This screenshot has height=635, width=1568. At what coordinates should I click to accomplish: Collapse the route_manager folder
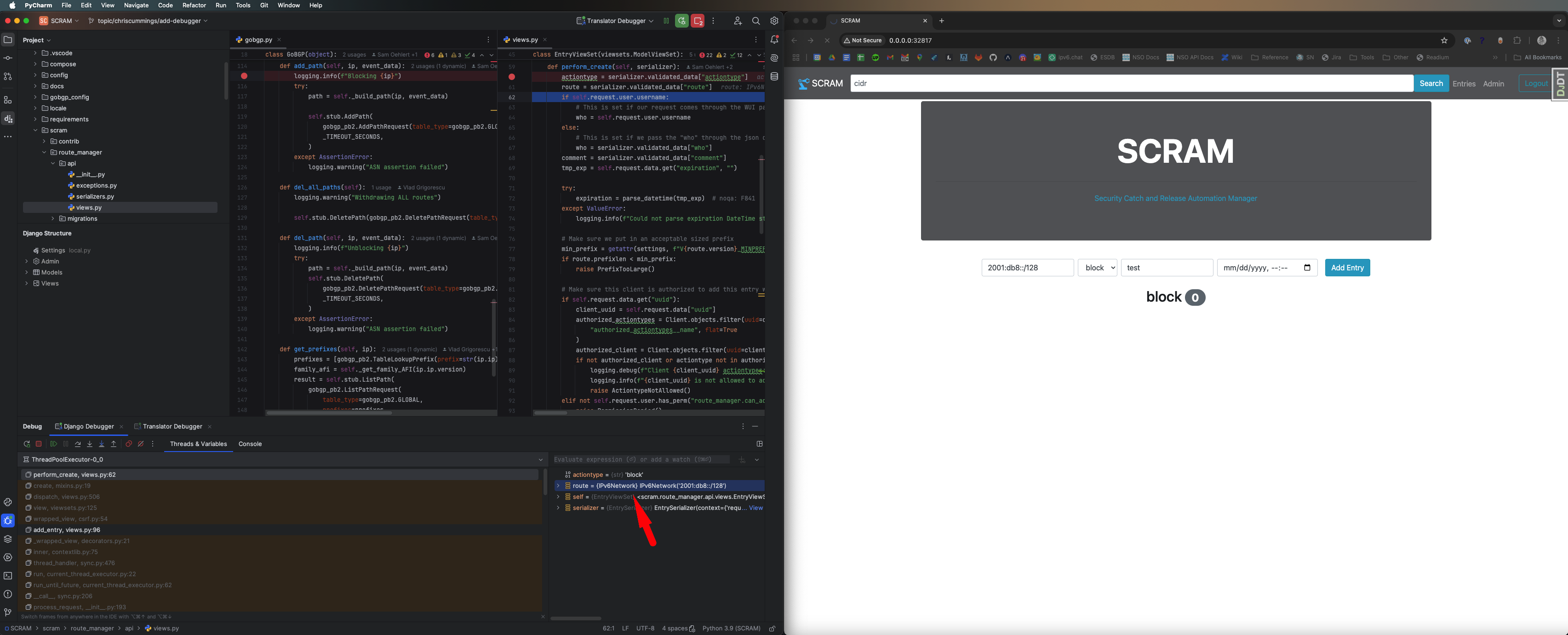coord(44,152)
